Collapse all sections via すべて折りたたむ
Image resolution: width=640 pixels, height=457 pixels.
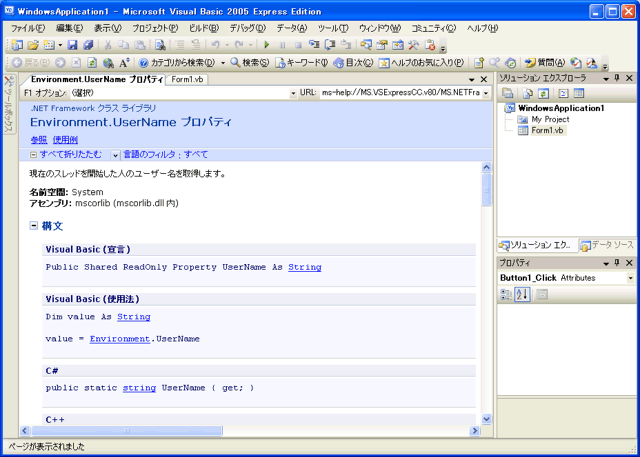[65, 155]
